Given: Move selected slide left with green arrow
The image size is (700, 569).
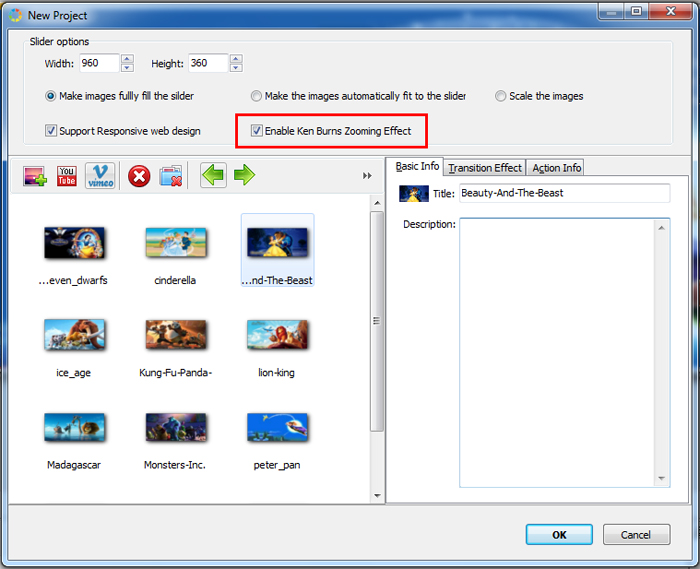Looking at the screenshot, I should point(213,175).
